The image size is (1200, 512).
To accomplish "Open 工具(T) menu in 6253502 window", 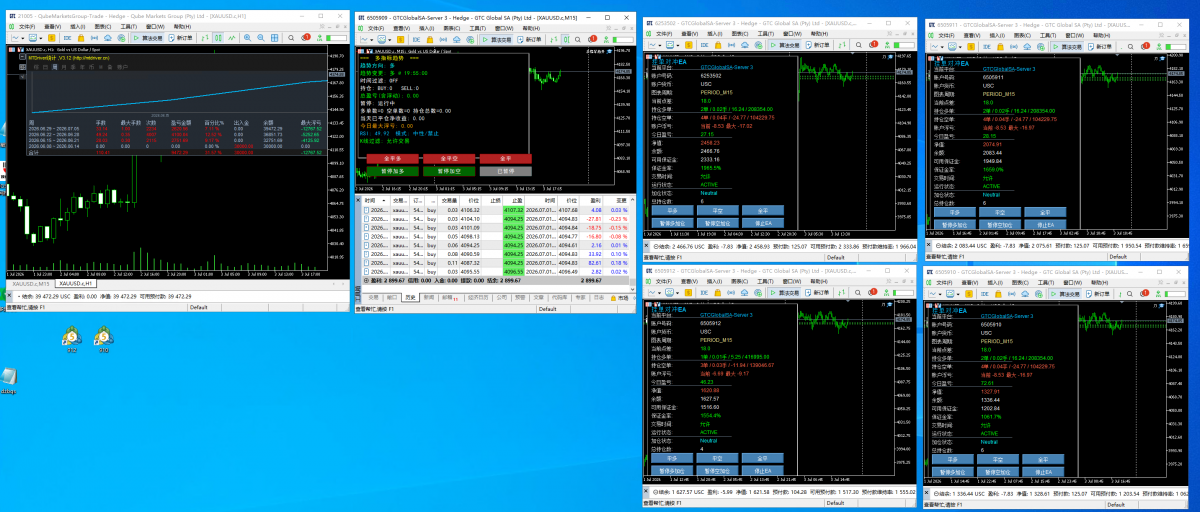I will (x=766, y=34).
